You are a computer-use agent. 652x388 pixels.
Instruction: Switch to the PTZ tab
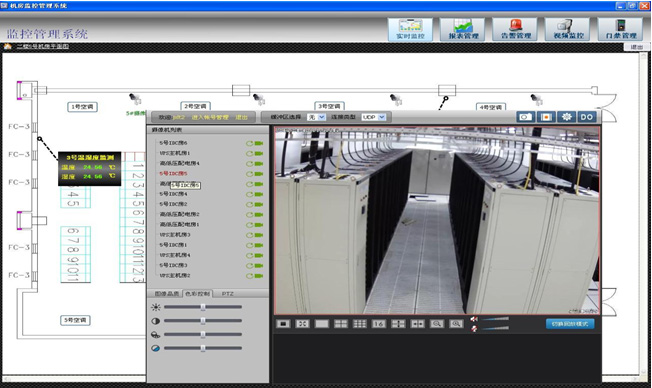tap(227, 294)
